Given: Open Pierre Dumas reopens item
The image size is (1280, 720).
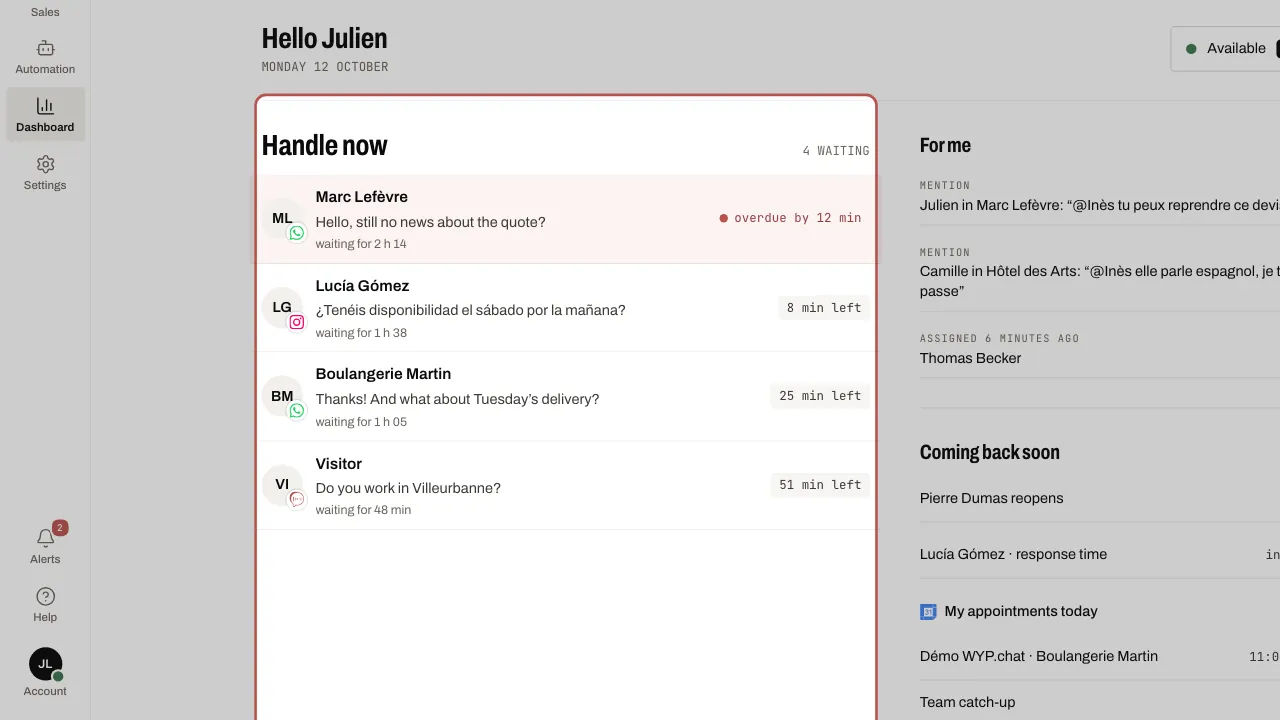Looking at the screenshot, I should 1100,498.
